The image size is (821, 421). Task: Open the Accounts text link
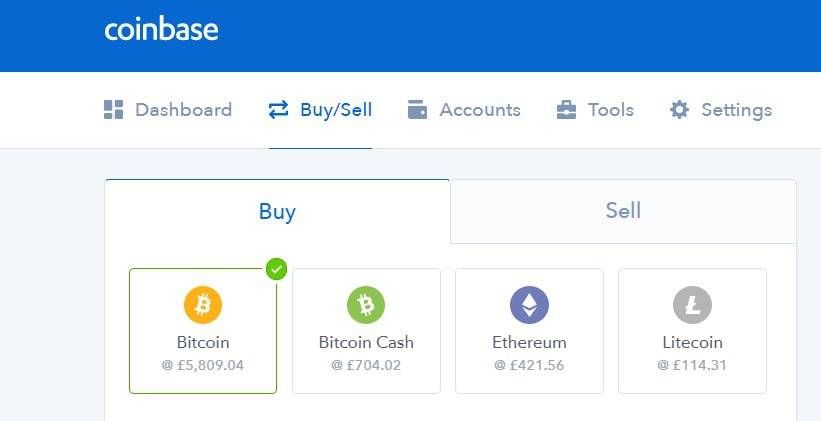click(x=480, y=110)
